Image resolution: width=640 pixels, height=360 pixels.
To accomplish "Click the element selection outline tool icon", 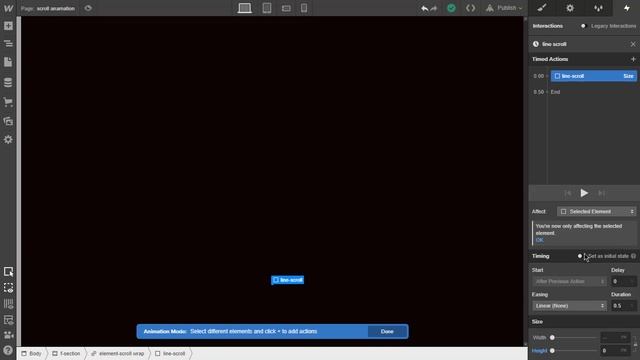I will (x=8, y=272).
